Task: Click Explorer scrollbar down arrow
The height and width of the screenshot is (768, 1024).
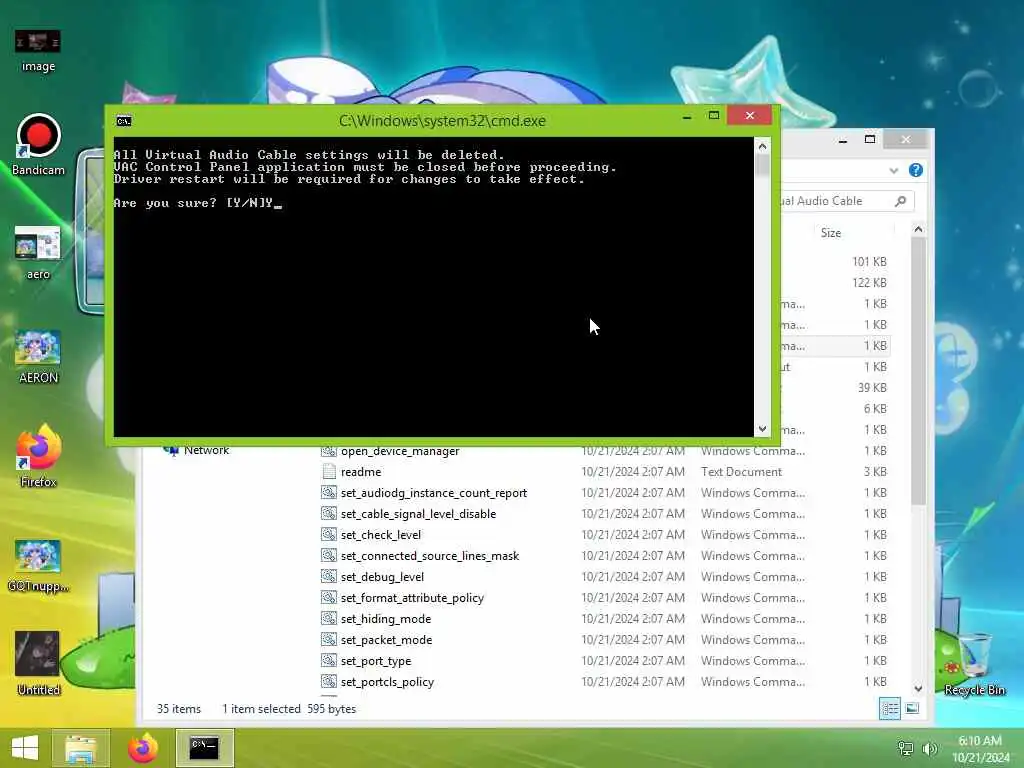Action: tap(918, 688)
